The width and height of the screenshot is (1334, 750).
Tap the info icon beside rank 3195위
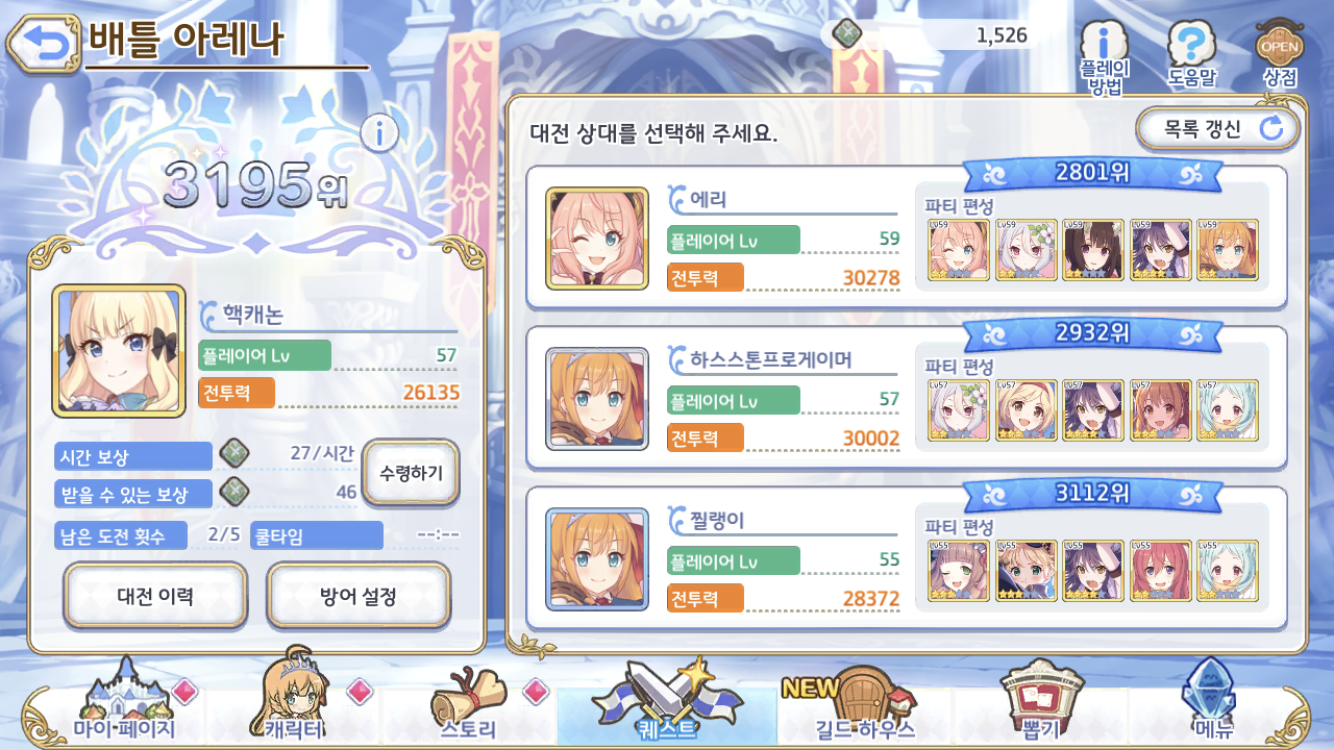[379, 132]
